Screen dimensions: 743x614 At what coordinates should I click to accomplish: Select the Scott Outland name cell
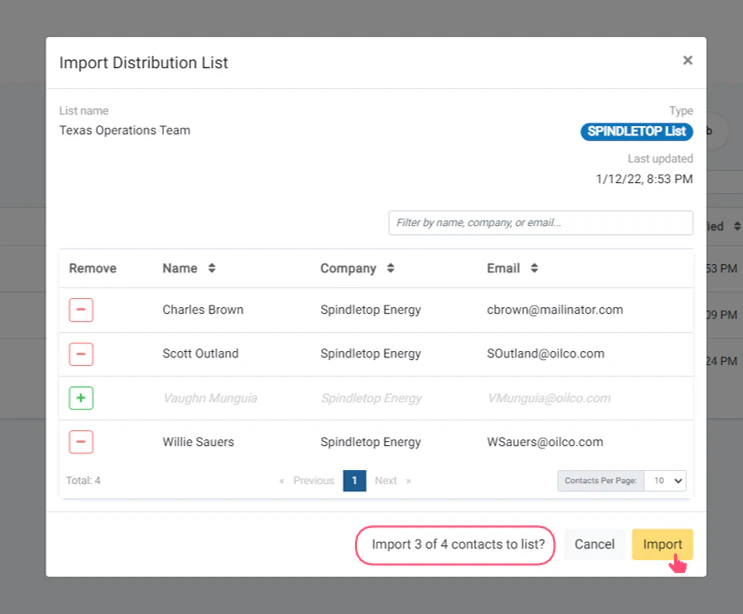tap(200, 354)
